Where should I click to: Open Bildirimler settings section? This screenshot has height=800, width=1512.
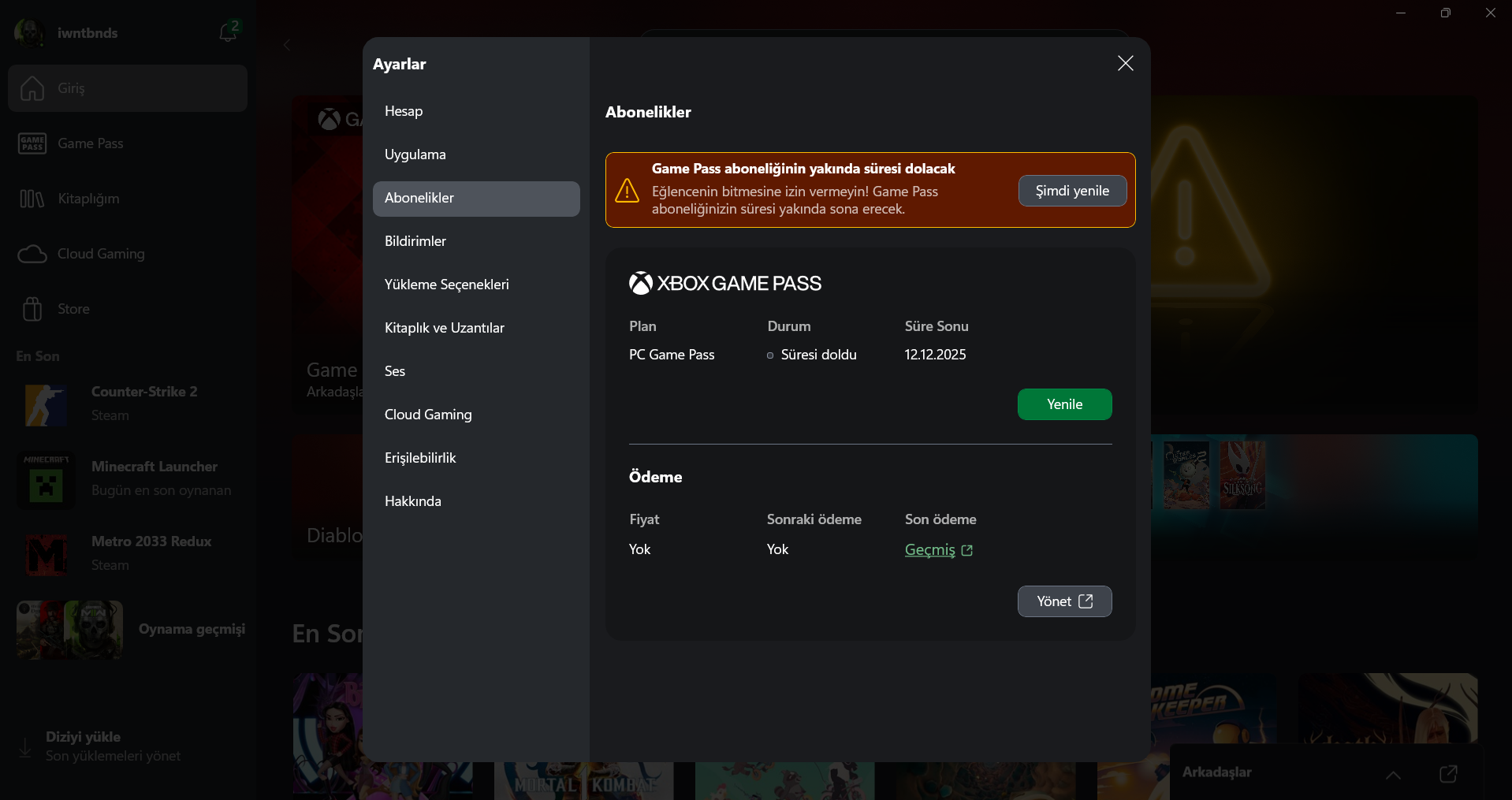click(476, 242)
